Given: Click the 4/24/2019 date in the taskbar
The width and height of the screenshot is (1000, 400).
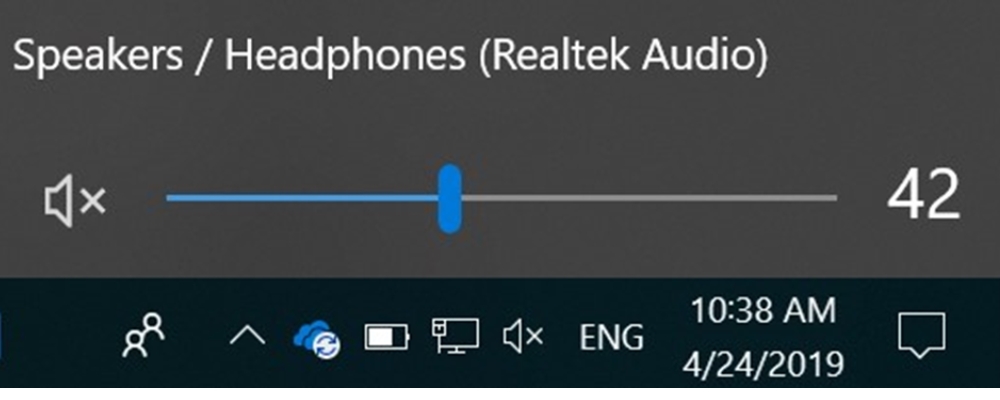Looking at the screenshot, I should [x=763, y=360].
